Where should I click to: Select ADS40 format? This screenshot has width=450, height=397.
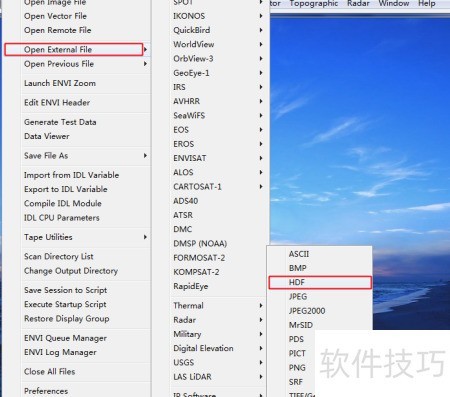[185, 201]
